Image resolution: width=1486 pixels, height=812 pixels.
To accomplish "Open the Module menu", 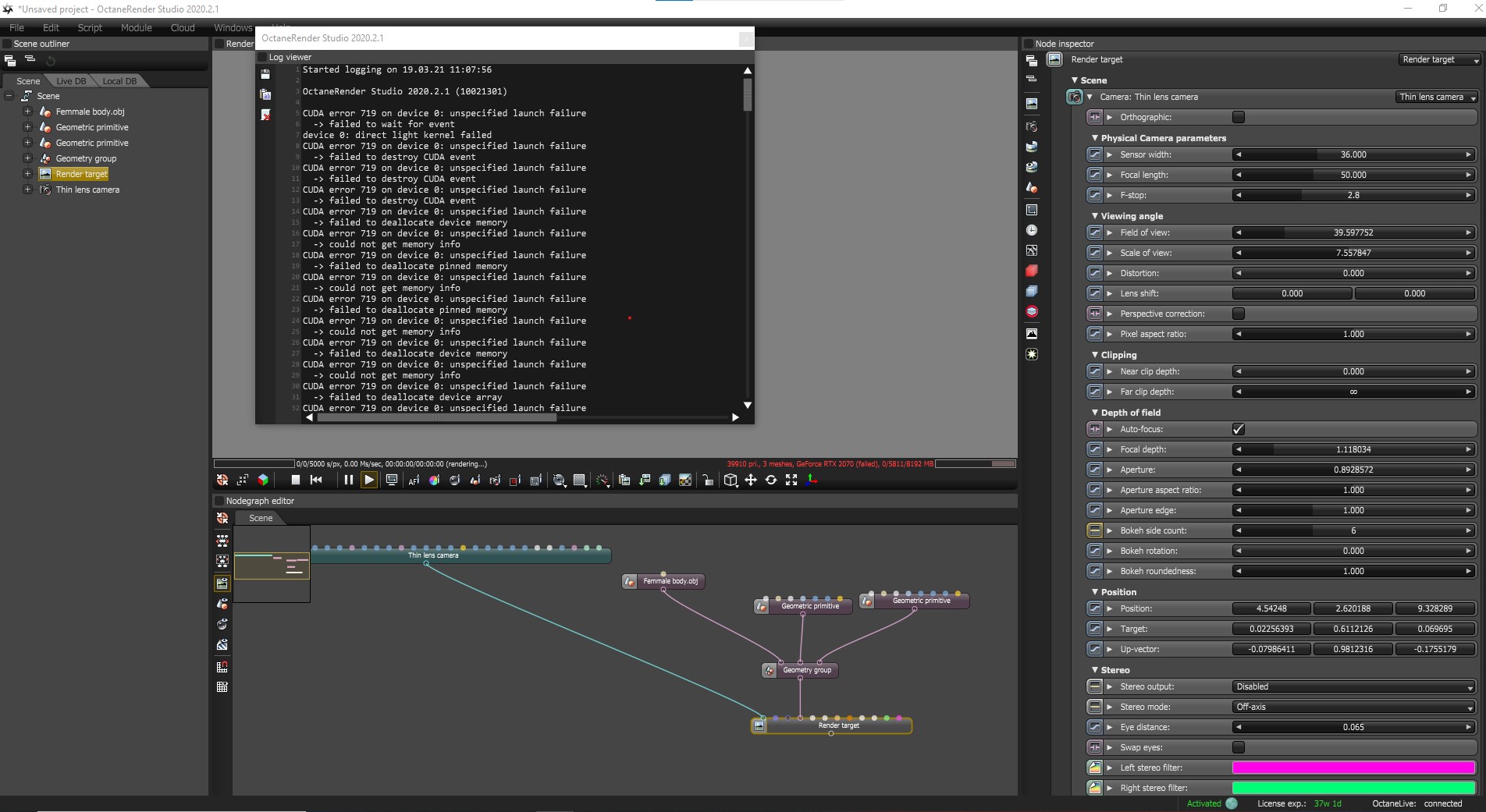I will pyautogui.click(x=137, y=27).
